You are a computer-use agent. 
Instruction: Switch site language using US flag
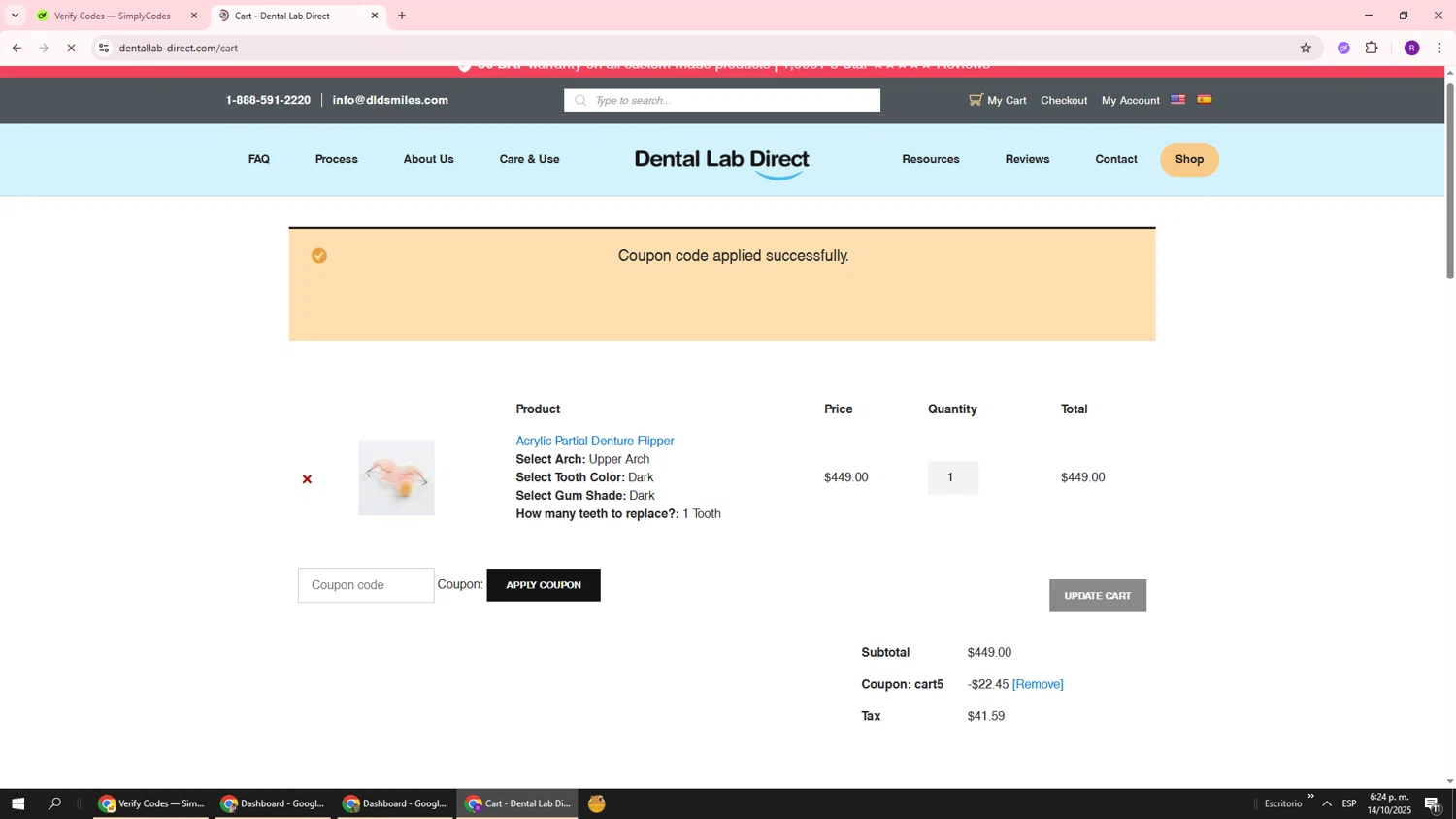click(1177, 99)
